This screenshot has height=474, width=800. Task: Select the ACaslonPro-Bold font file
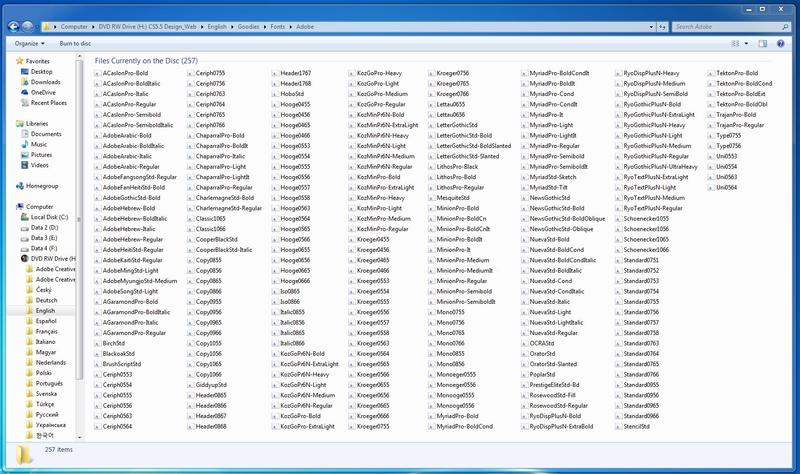pyautogui.click(x=121, y=73)
